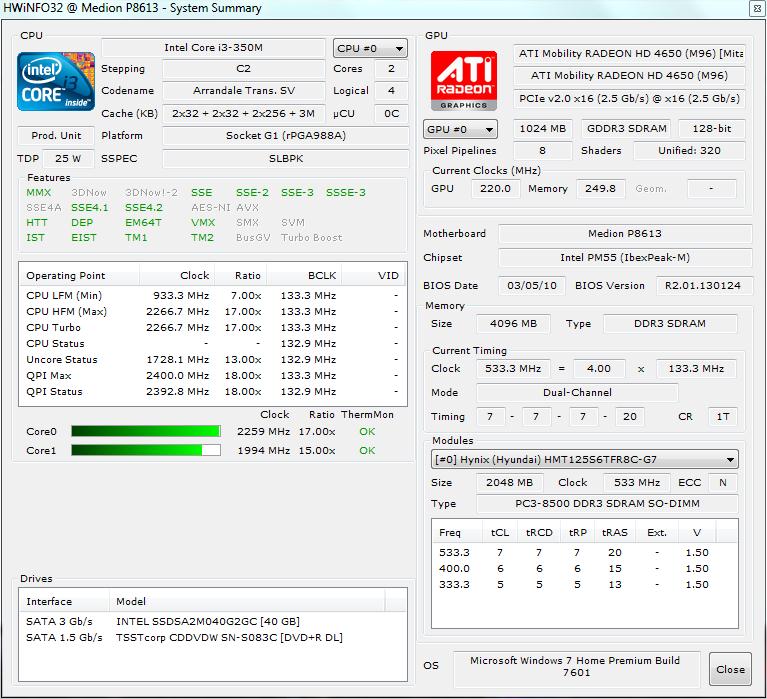Click the VID column header
The image size is (767, 699).
pyautogui.click(x=373, y=275)
